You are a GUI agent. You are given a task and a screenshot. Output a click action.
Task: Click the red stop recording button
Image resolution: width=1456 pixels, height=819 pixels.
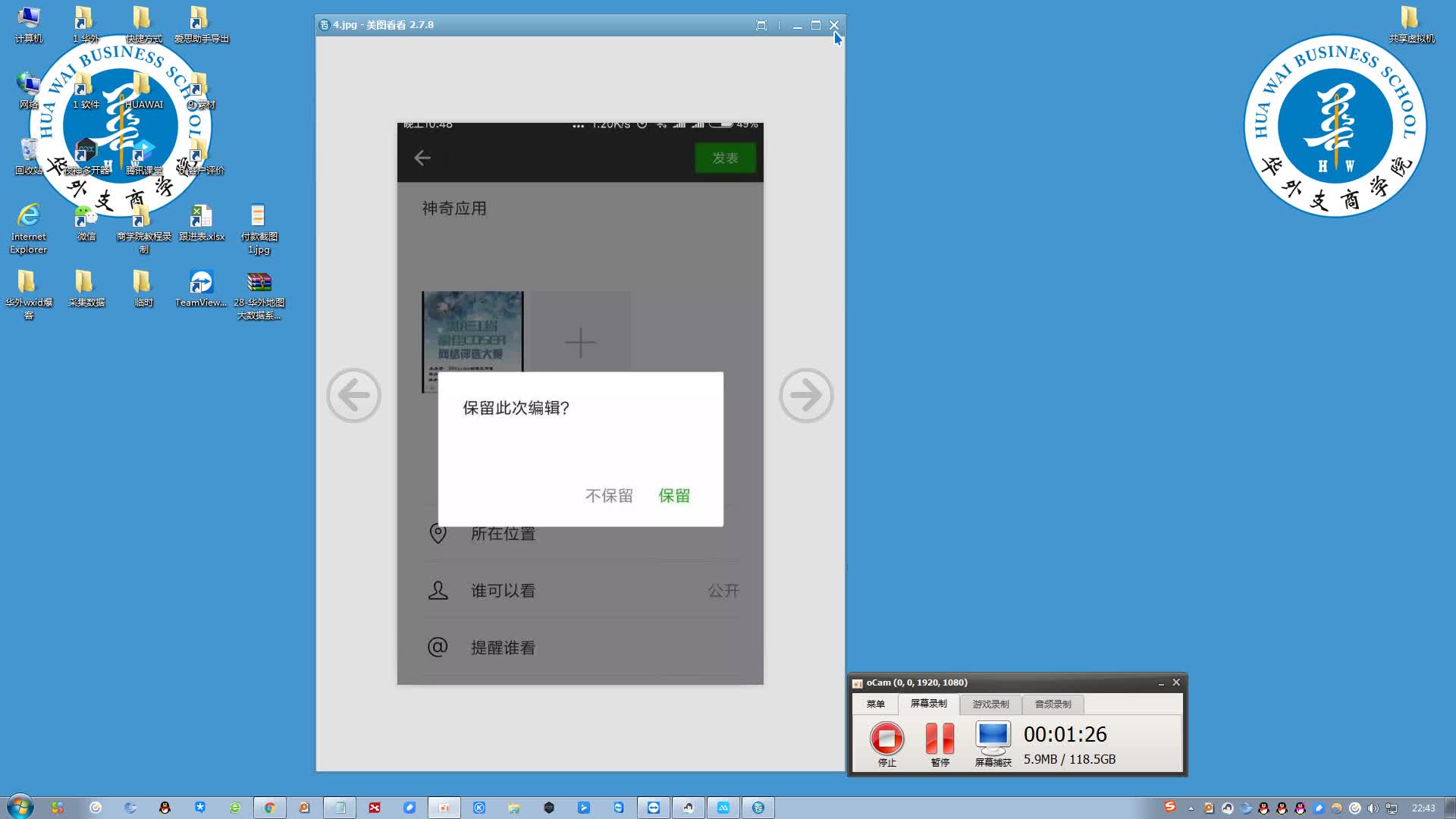click(x=886, y=738)
